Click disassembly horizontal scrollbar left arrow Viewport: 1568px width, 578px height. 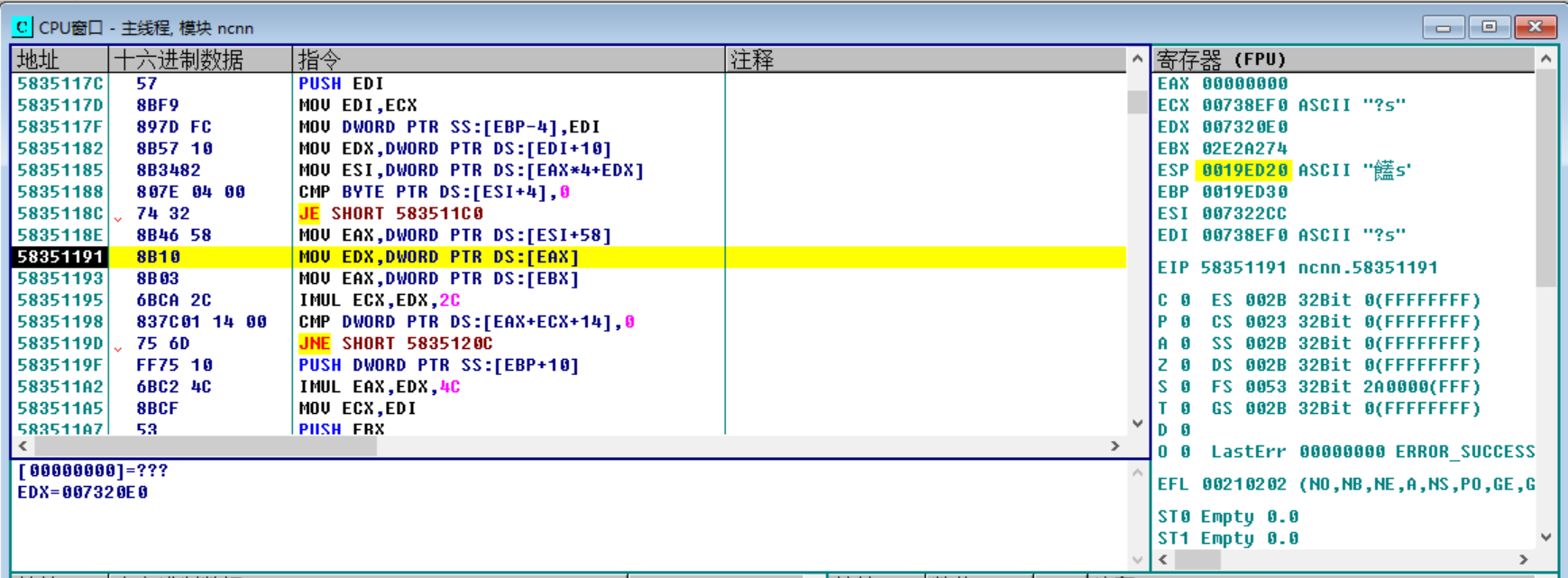(23, 445)
